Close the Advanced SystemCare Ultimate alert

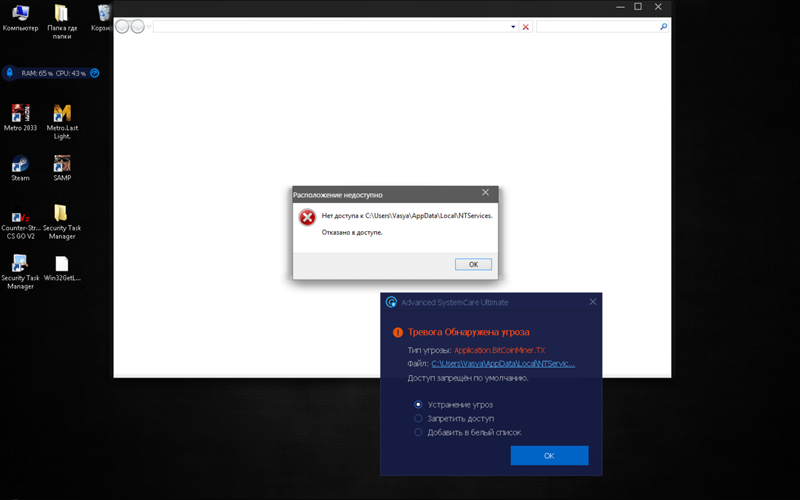click(593, 302)
